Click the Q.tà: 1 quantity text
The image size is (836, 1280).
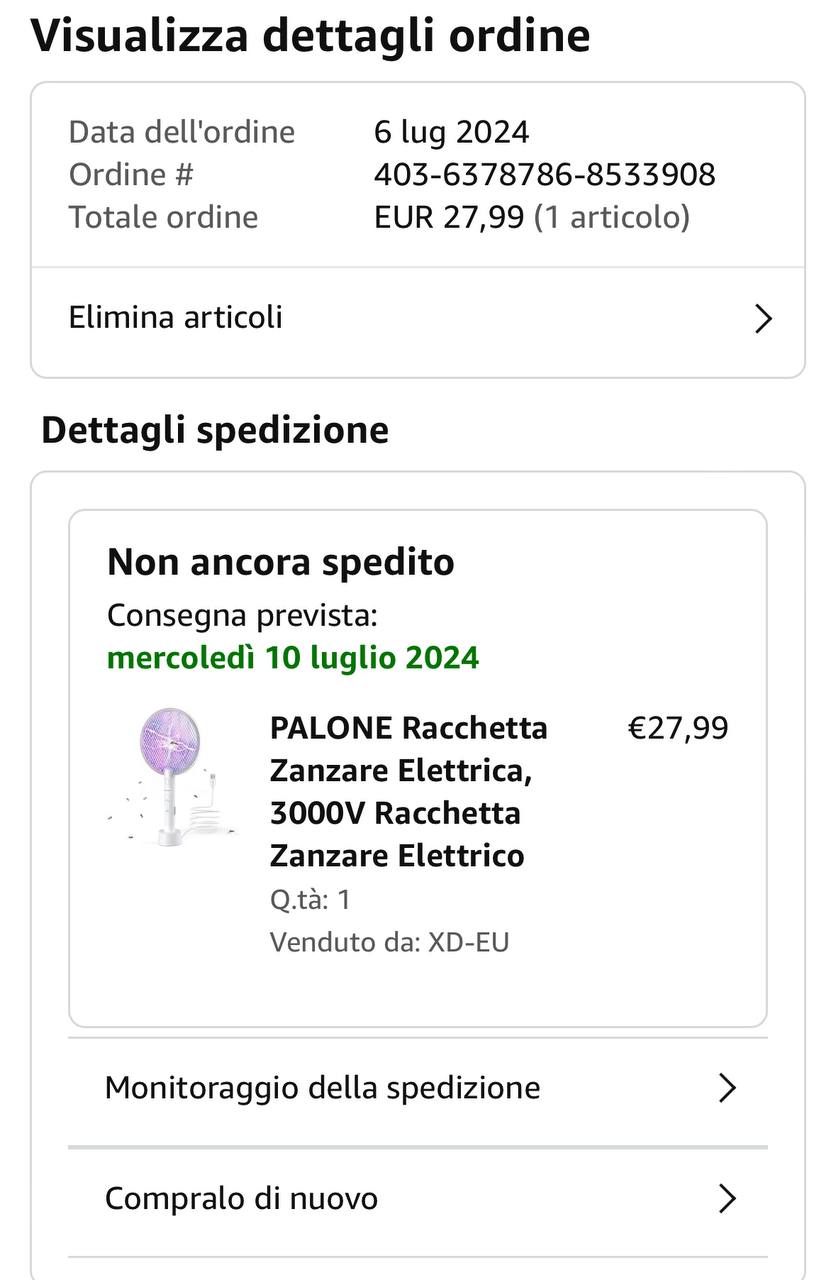click(x=310, y=899)
